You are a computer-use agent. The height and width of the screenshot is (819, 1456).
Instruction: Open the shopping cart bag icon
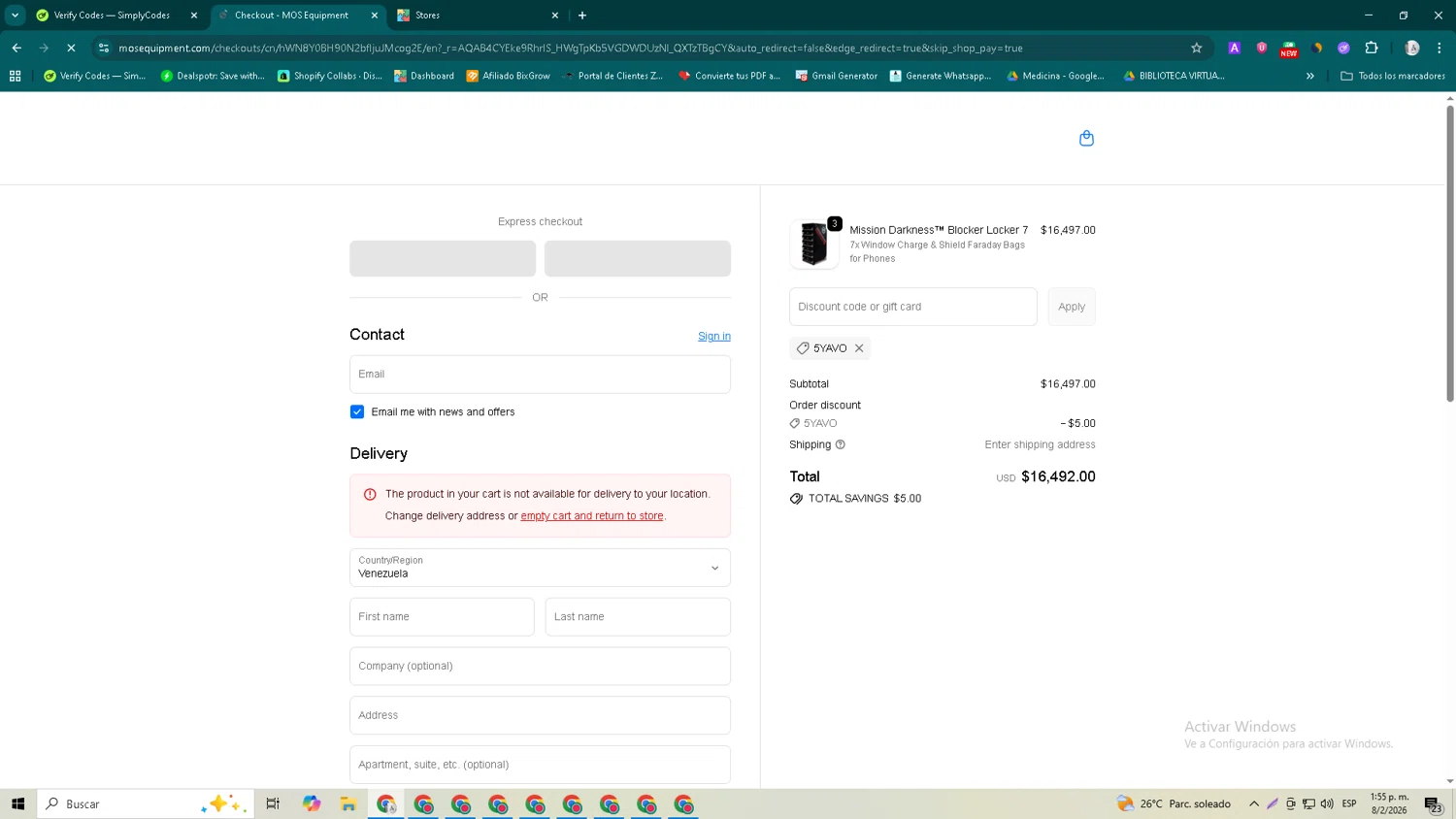1086,139
